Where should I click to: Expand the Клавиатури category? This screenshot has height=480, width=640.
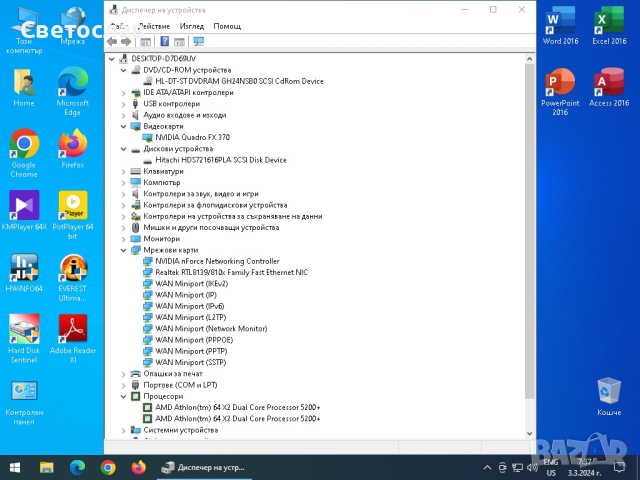point(123,171)
